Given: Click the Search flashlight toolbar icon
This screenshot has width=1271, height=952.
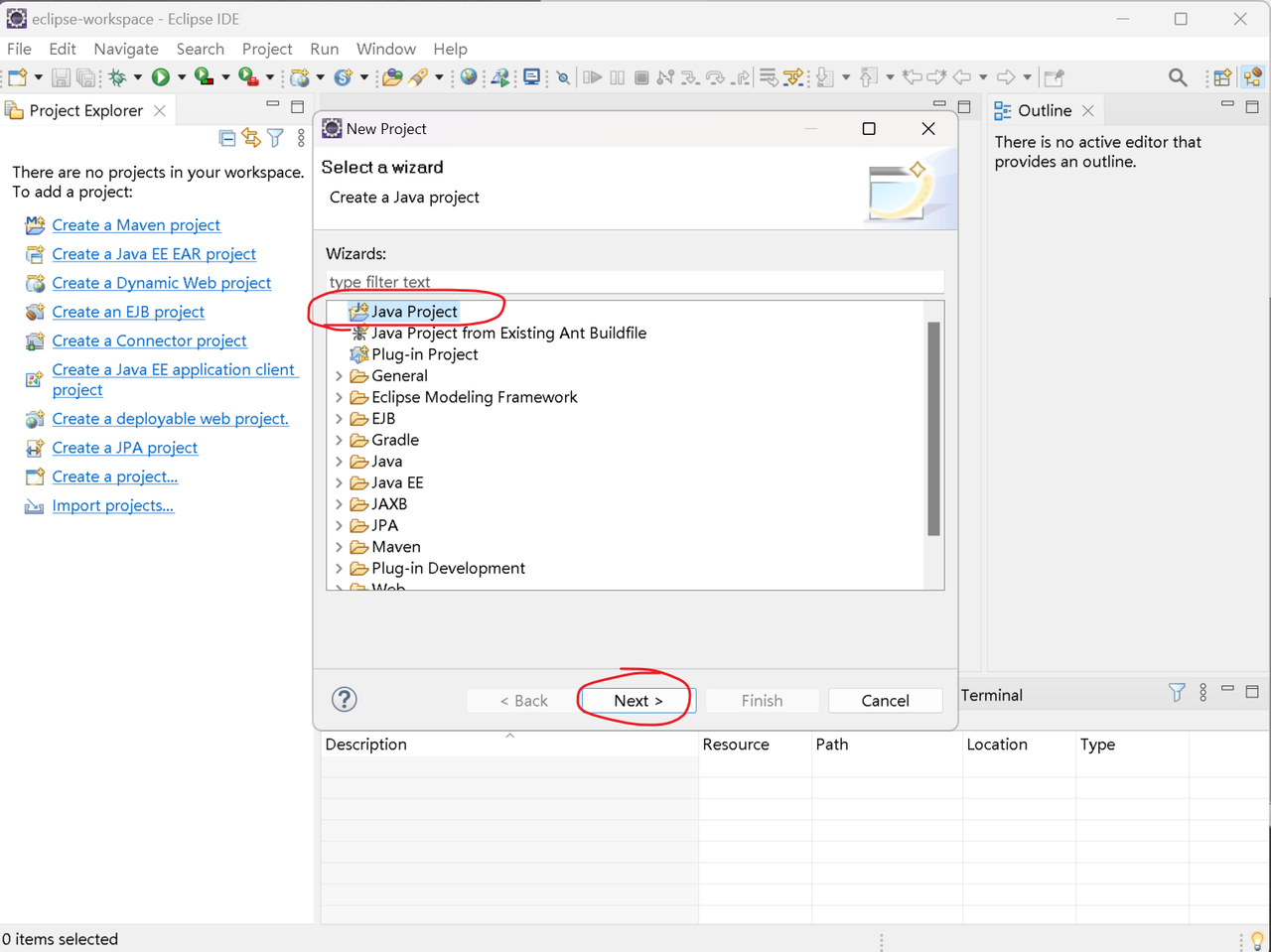Looking at the screenshot, I should (x=419, y=77).
